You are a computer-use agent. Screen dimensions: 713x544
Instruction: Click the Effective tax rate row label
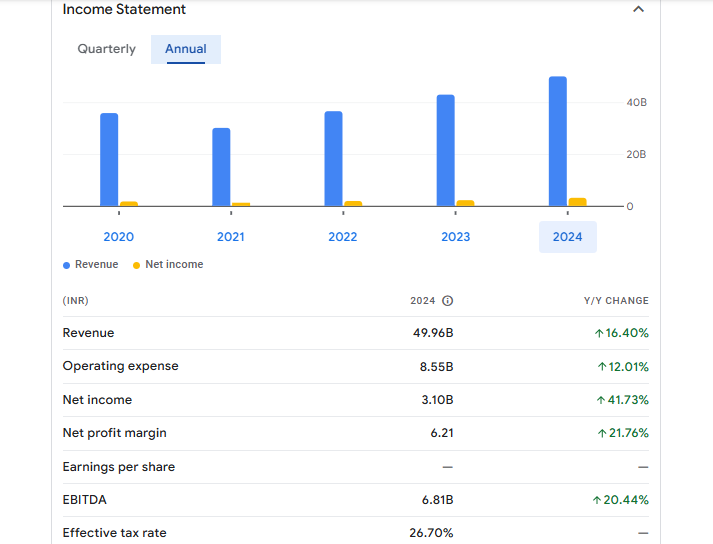click(115, 533)
